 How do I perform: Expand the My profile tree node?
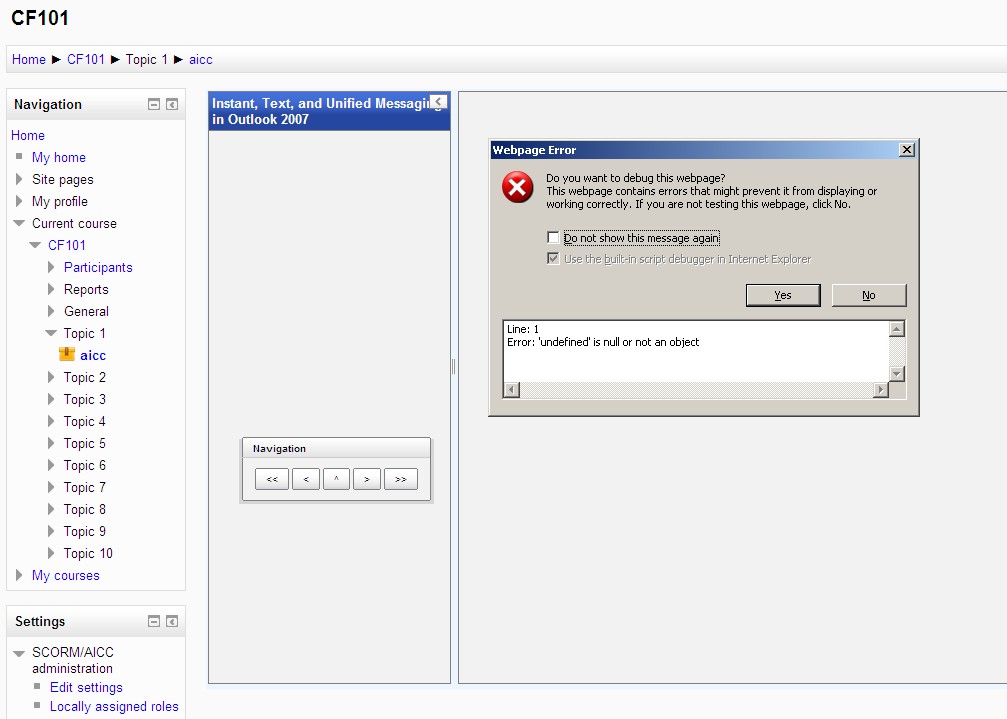click(x=19, y=201)
